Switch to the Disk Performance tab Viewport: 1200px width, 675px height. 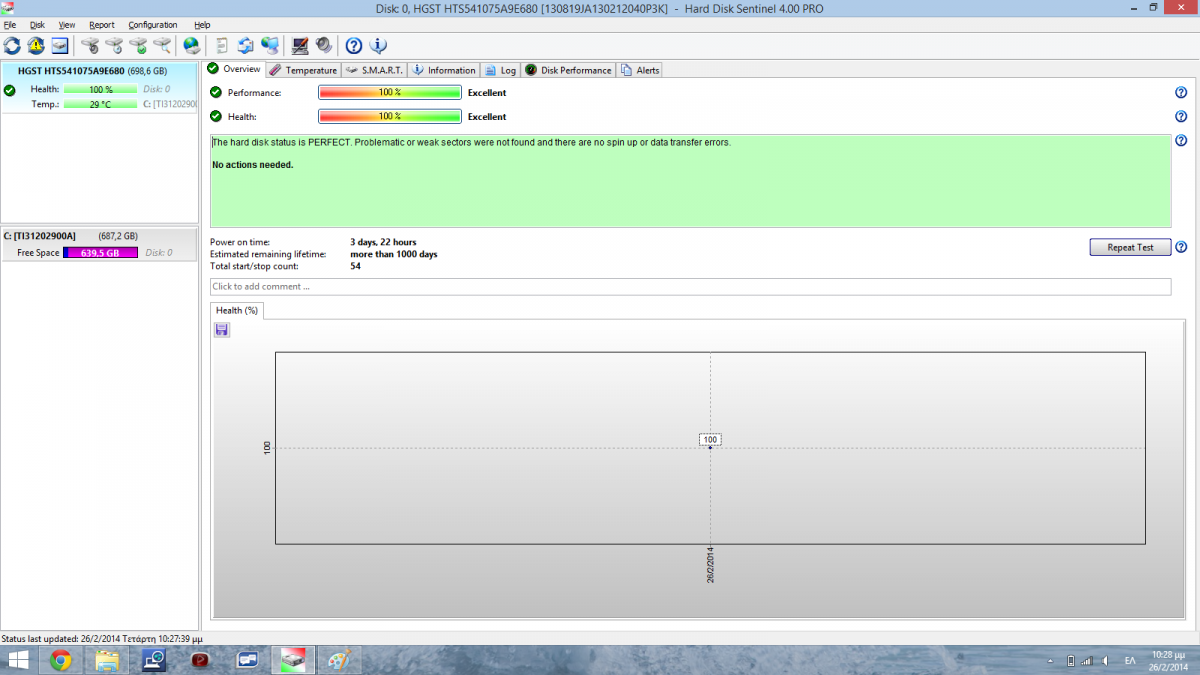point(569,70)
